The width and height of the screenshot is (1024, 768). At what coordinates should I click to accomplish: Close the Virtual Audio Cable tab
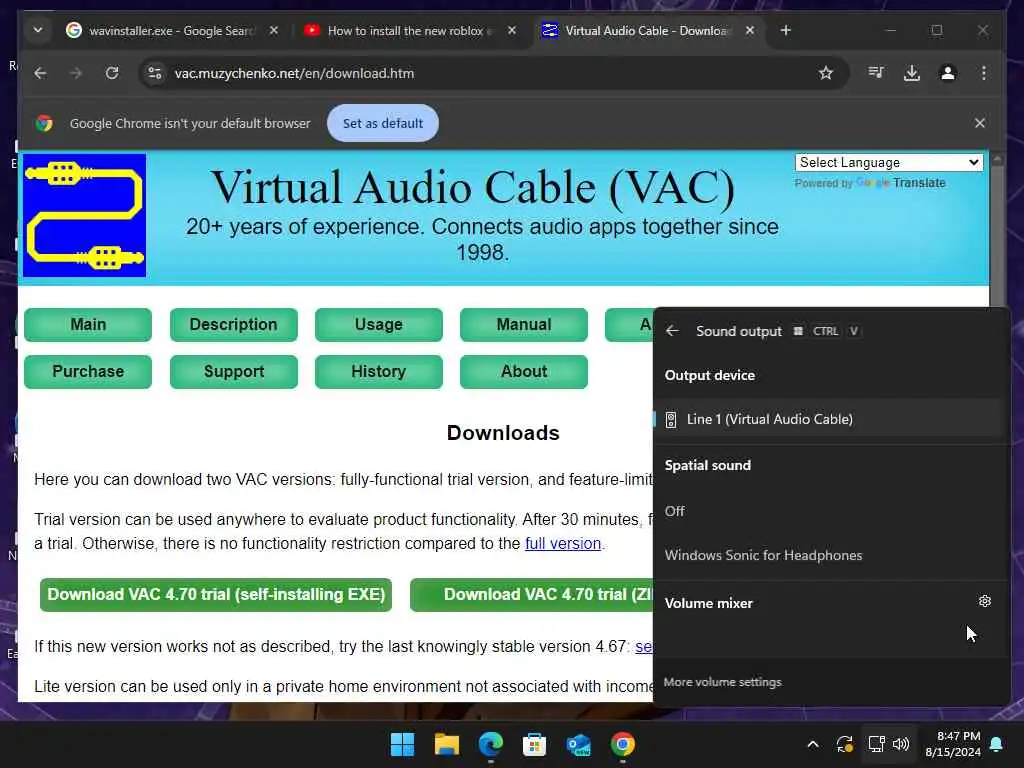[x=750, y=30]
